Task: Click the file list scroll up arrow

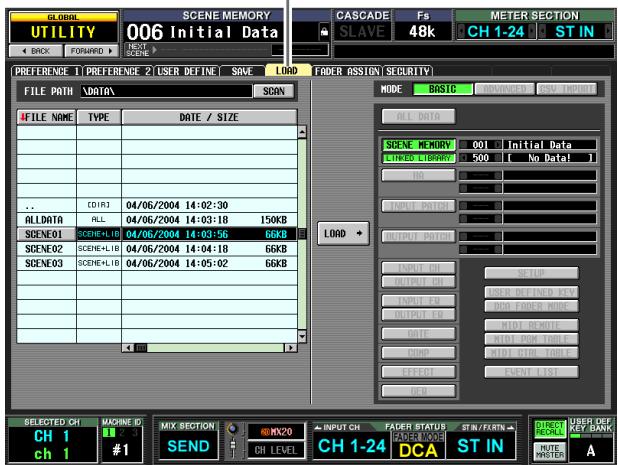Action: (302, 132)
